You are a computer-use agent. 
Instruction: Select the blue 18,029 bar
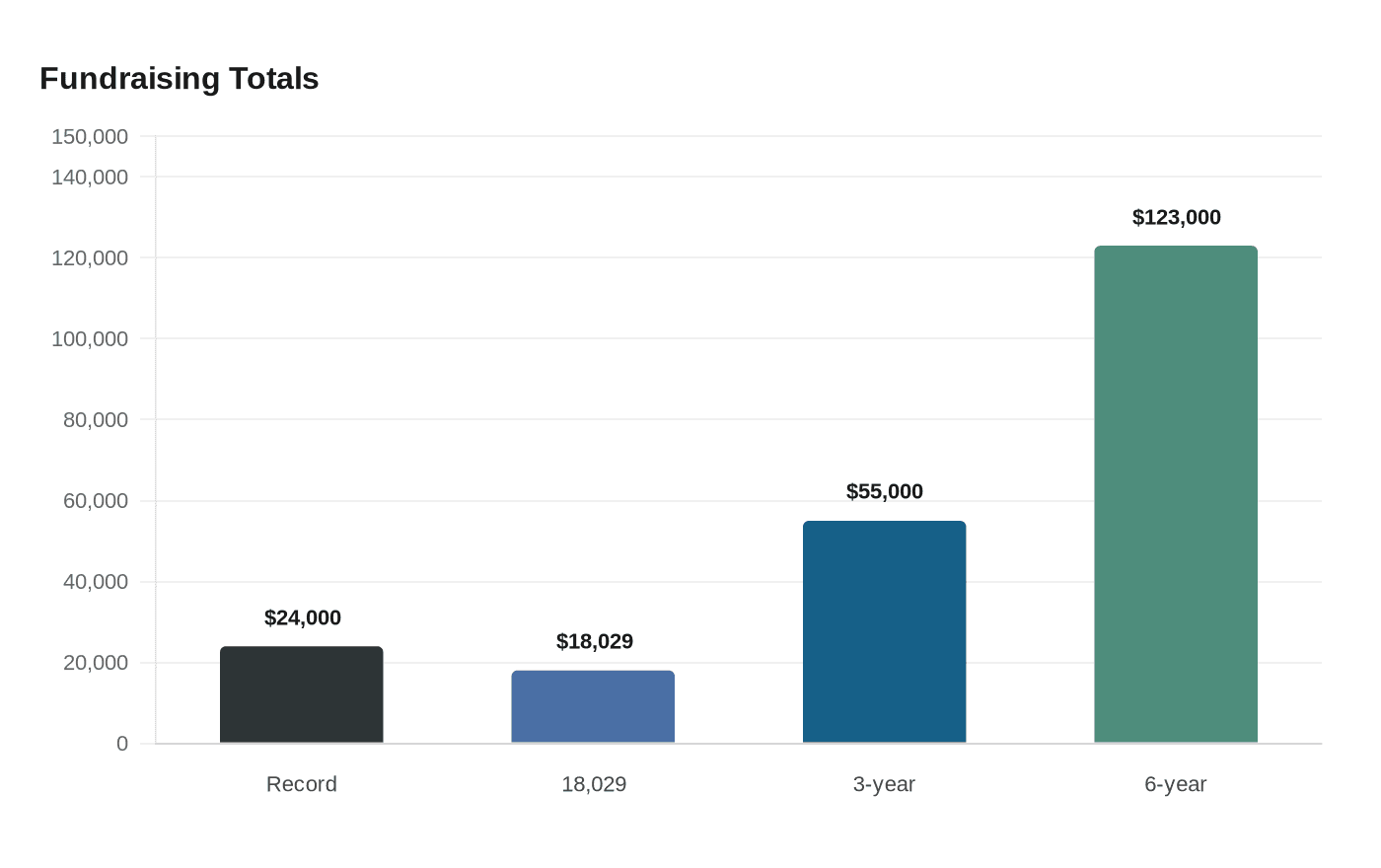coord(593,707)
